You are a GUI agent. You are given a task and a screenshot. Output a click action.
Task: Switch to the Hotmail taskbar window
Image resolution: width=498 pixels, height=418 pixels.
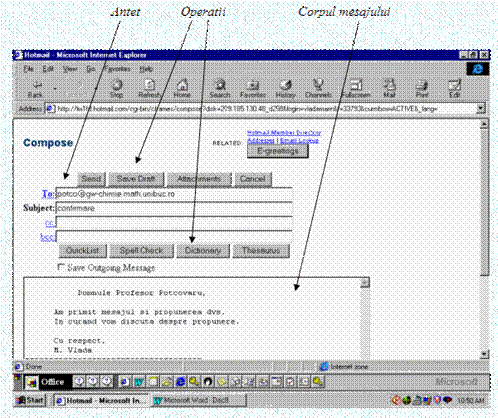[102, 400]
